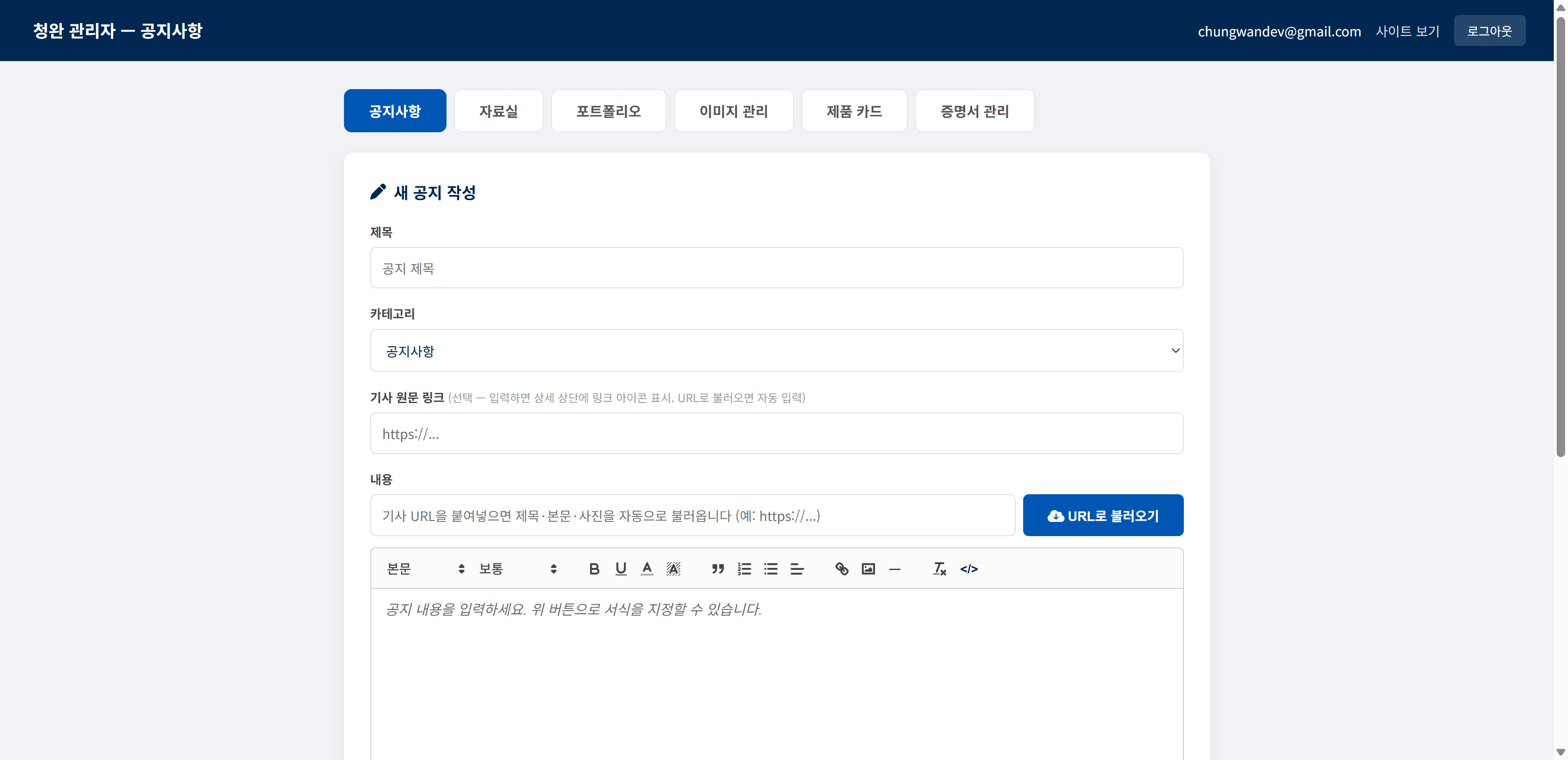The height and width of the screenshot is (760, 1568).
Task: Insert a hyperlink via the link icon
Action: [x=842, y=569]
